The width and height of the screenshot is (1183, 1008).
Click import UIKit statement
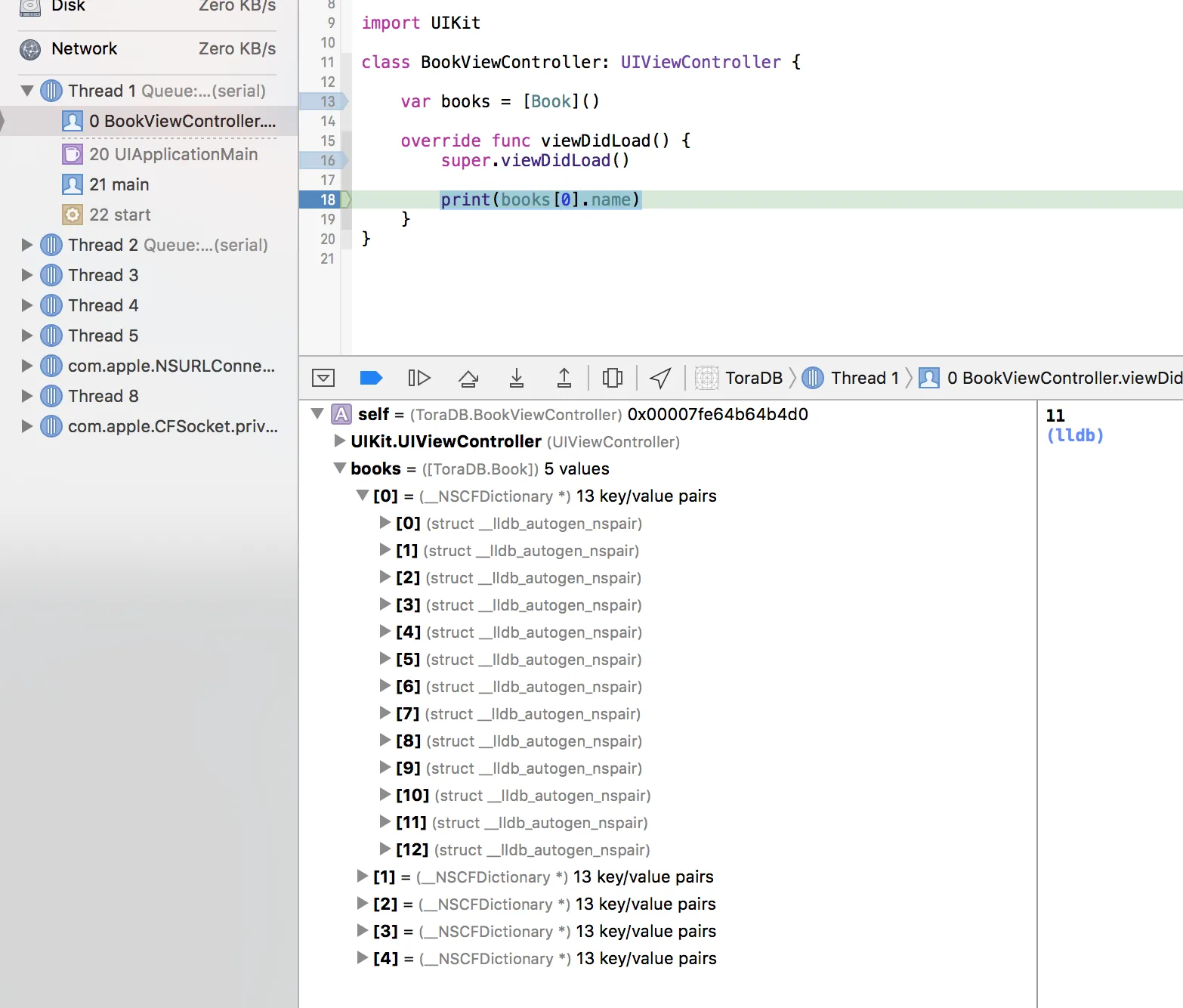click(421, 23)
